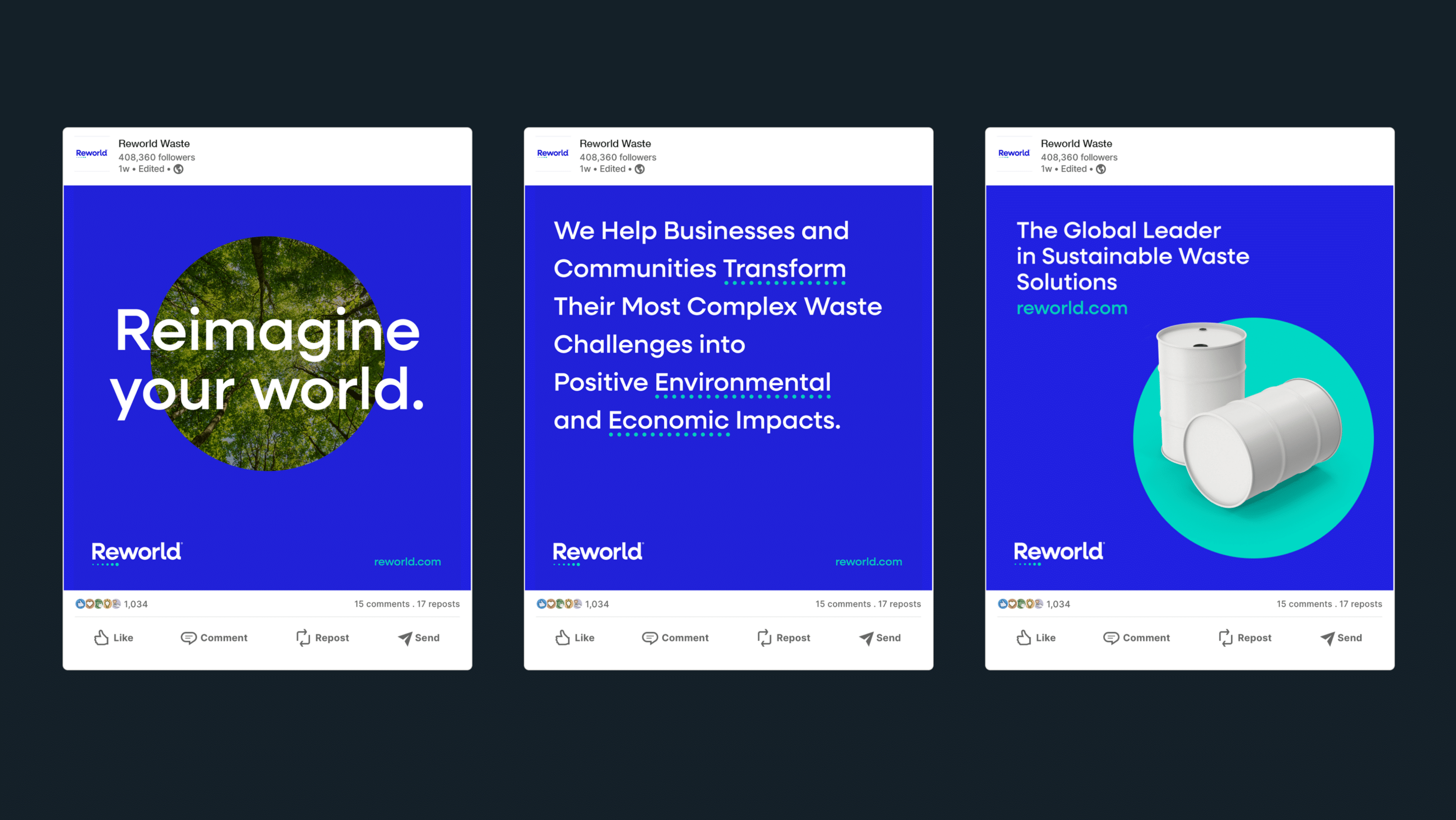1456x820 pixels.
Task: Click Send on the We Help Businesses post
Action: click(x=880, y=638)
